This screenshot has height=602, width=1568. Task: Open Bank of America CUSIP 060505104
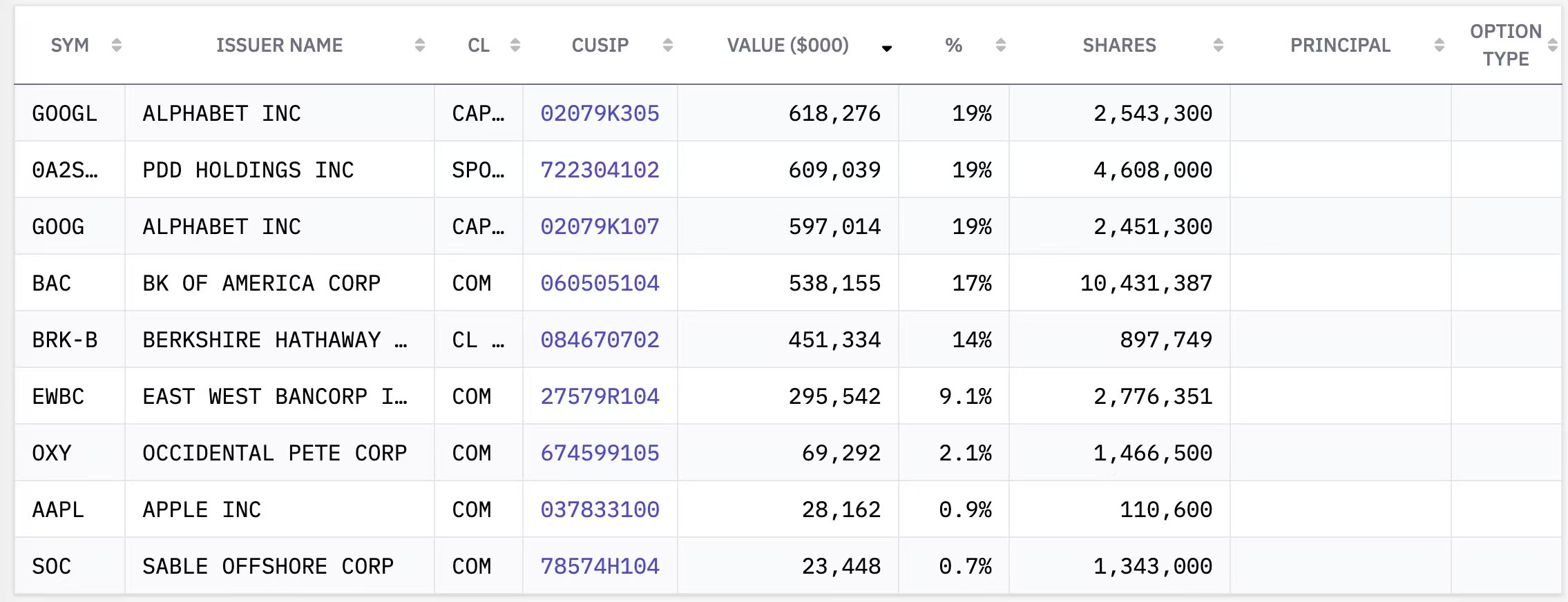click(x=600, y=283)
